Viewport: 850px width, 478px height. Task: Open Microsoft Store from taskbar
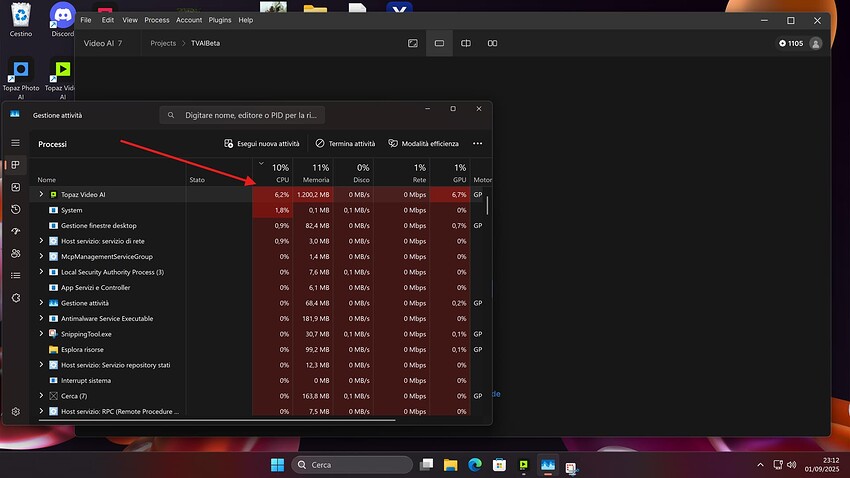[499, 464]
